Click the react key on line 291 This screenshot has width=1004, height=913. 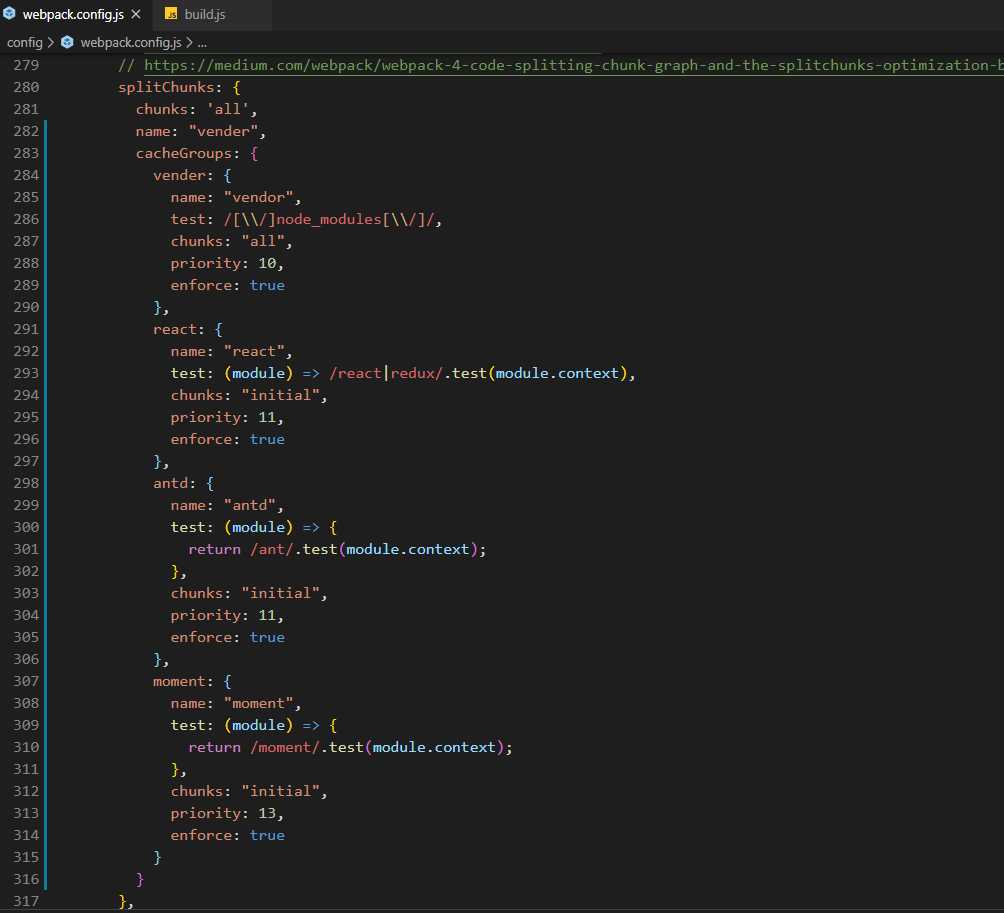coord(174,329)
